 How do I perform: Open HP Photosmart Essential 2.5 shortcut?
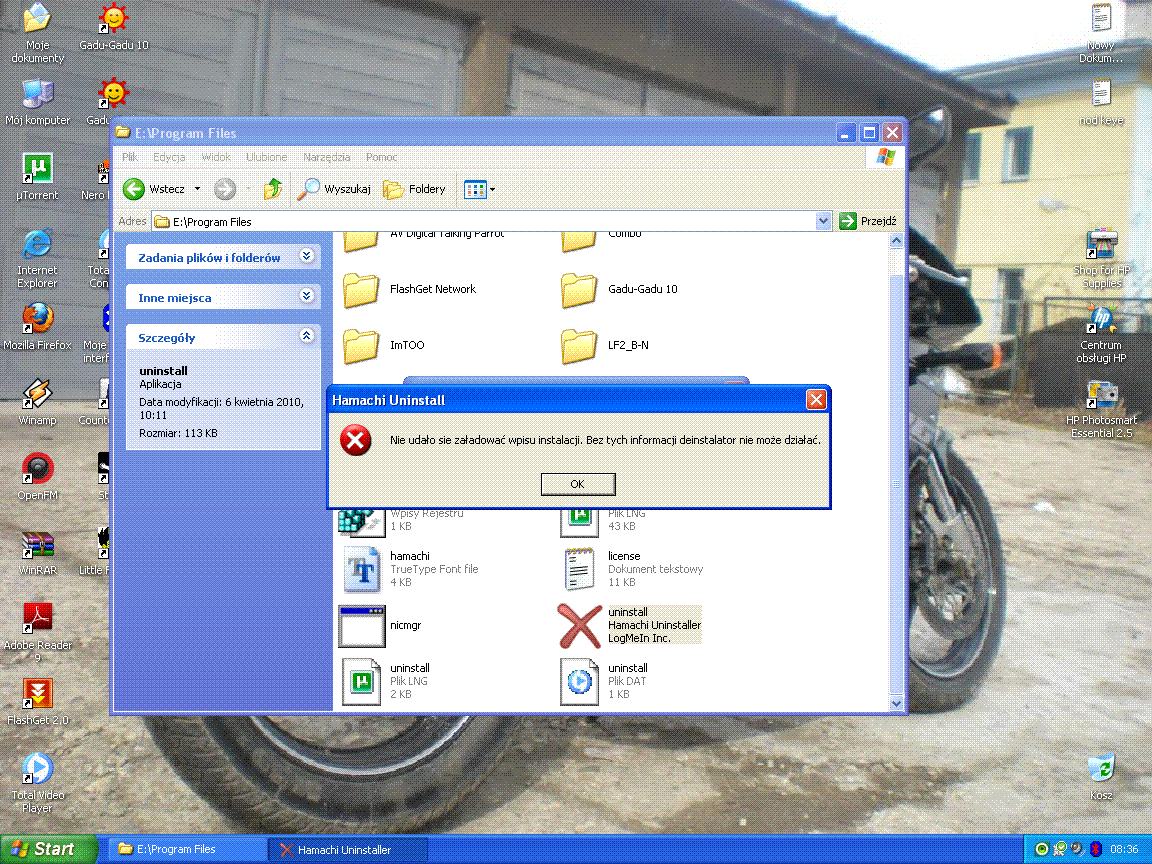[1101, 408]
